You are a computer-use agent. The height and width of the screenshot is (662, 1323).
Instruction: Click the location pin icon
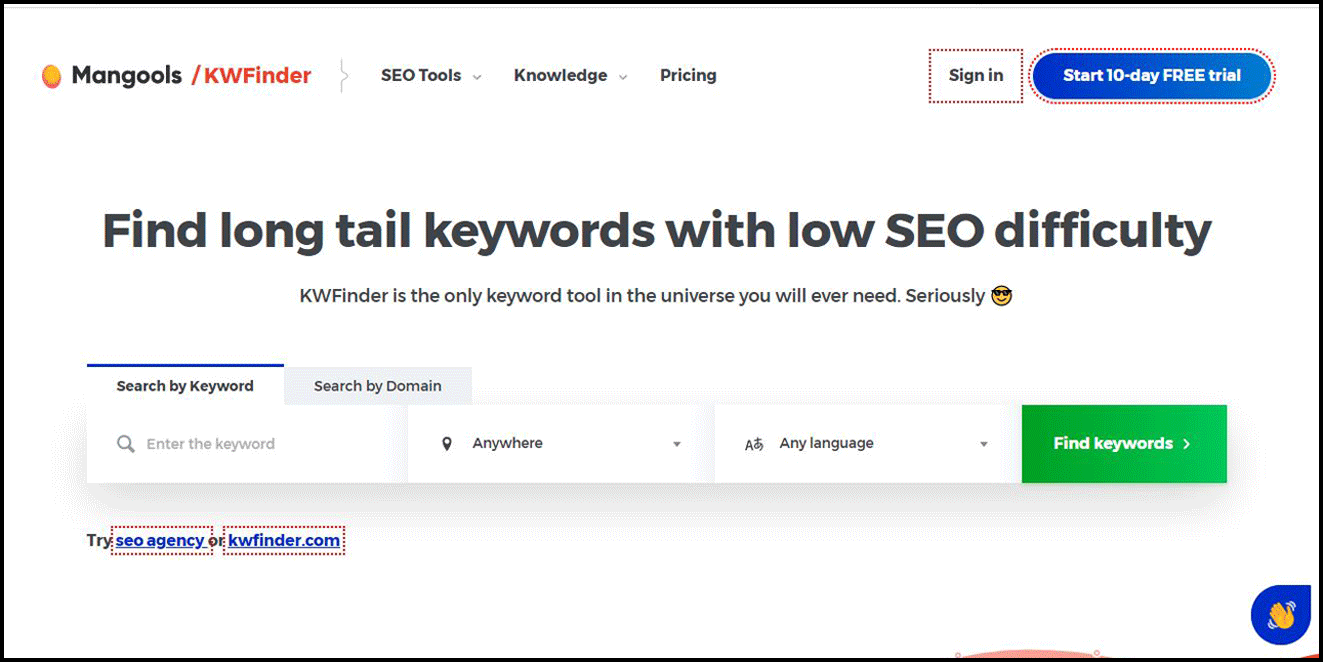click(447, 444)
